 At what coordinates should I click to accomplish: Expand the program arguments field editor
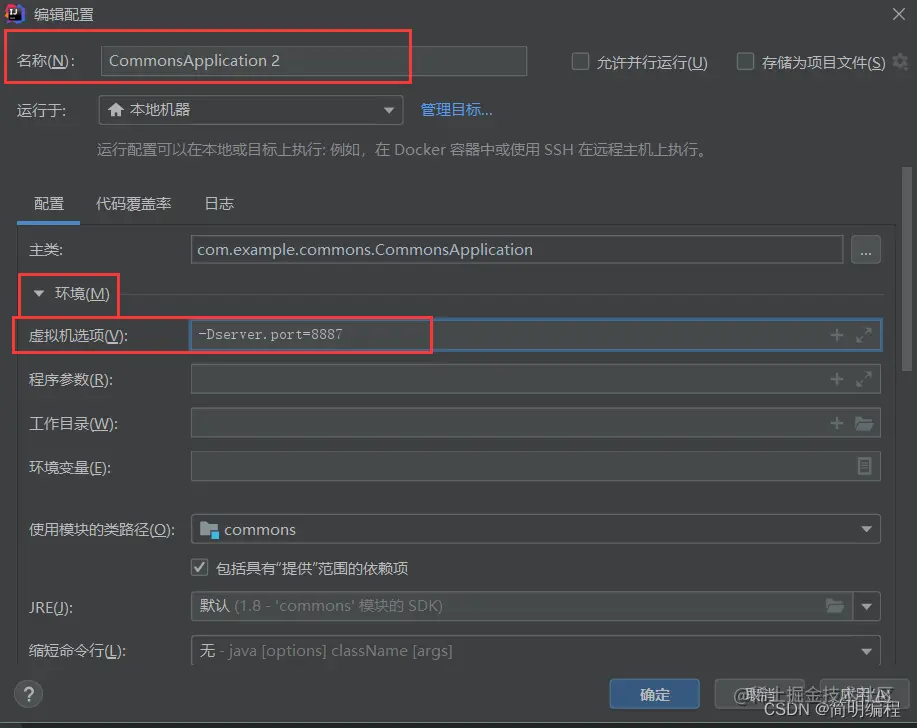(863, 378)
